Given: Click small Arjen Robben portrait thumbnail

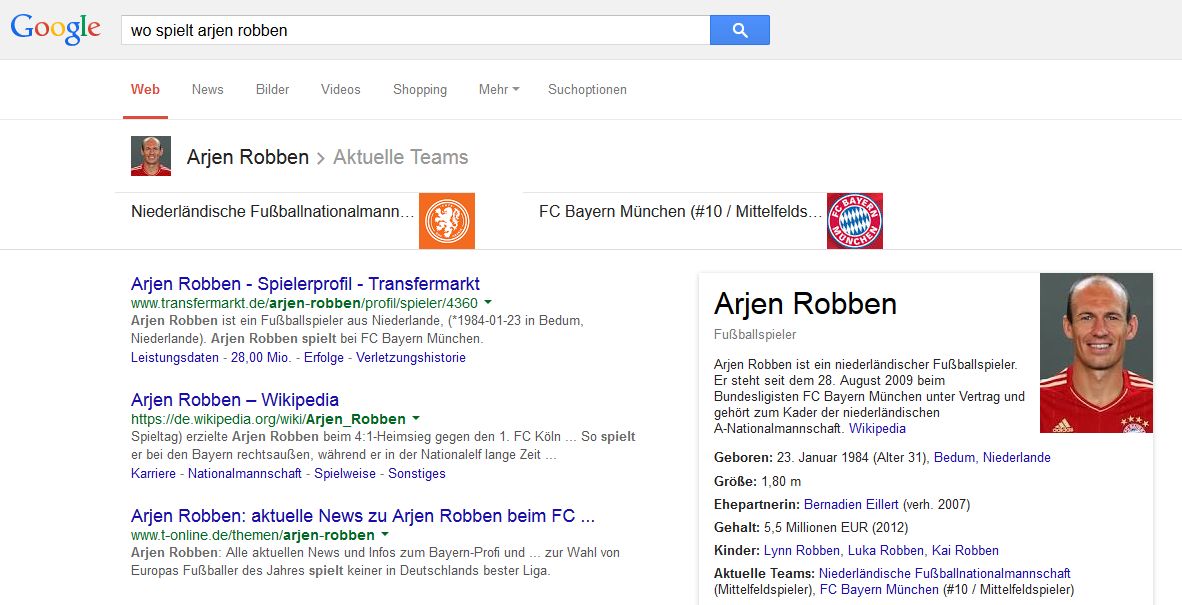Looking at the screenshot, I should click(x=151, y=156).
